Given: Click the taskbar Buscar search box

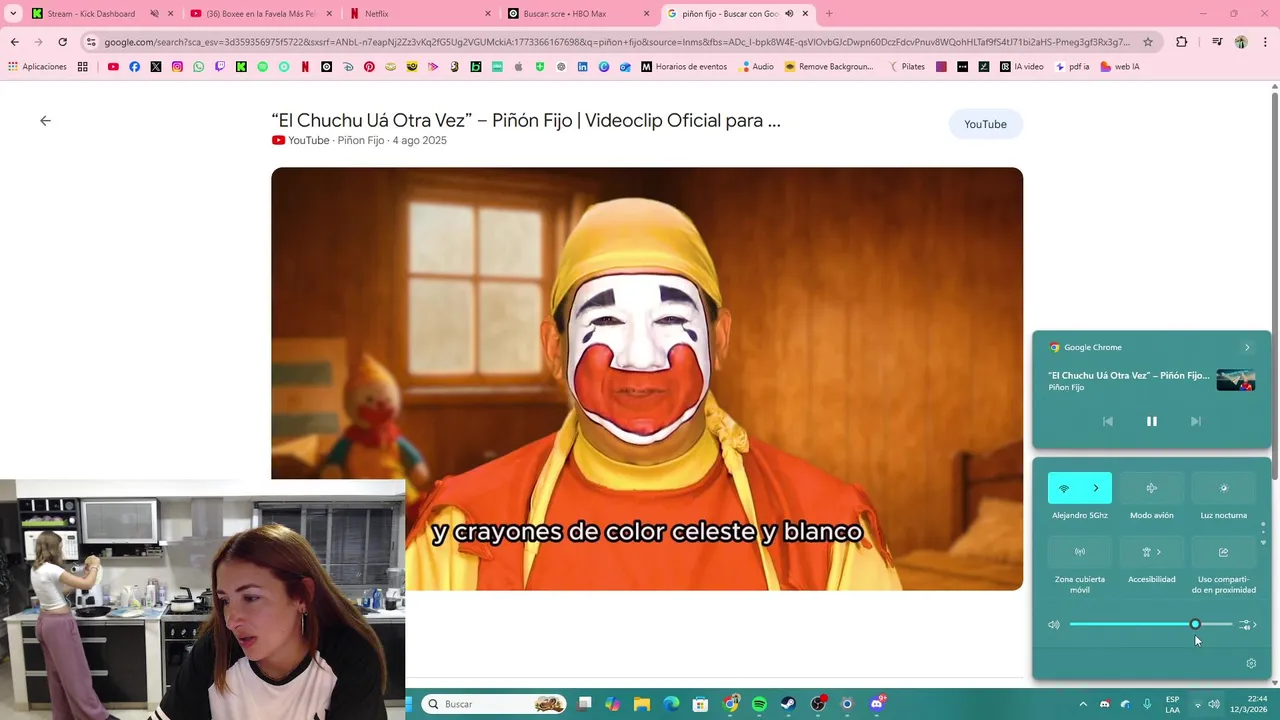Looking at the screenshot, I should tap(494, 704).
